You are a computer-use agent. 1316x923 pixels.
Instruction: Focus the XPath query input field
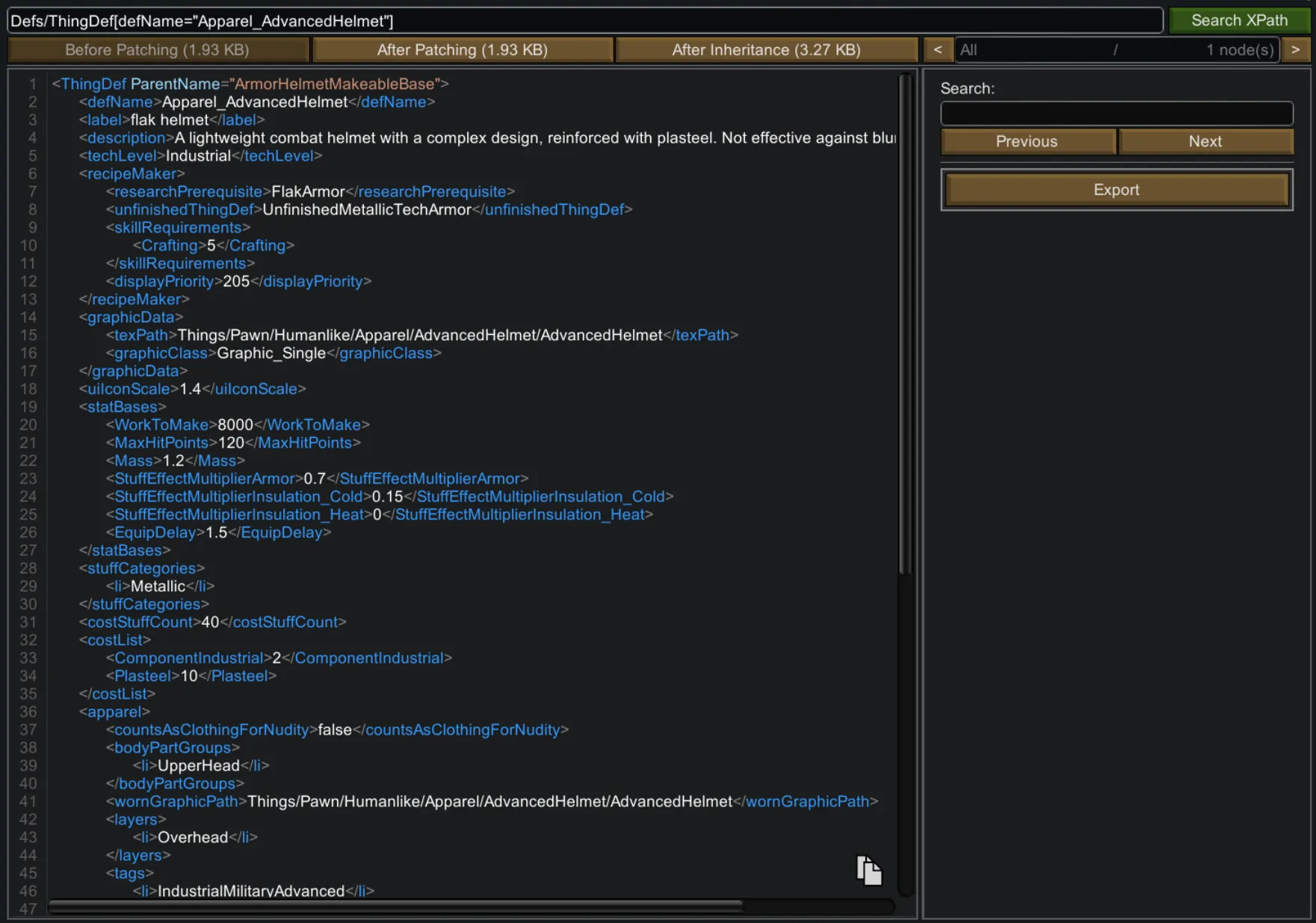[x=583, y=21]
